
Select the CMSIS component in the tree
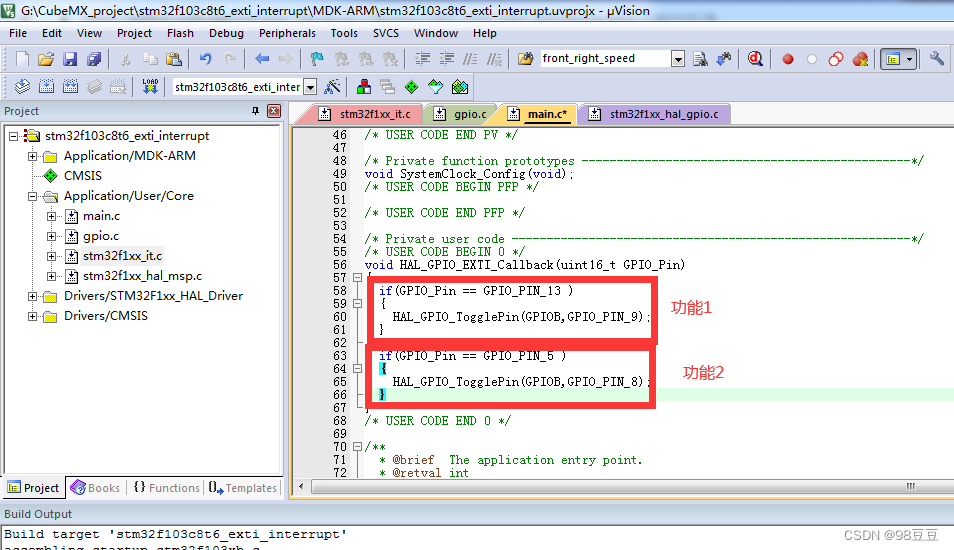83,176
